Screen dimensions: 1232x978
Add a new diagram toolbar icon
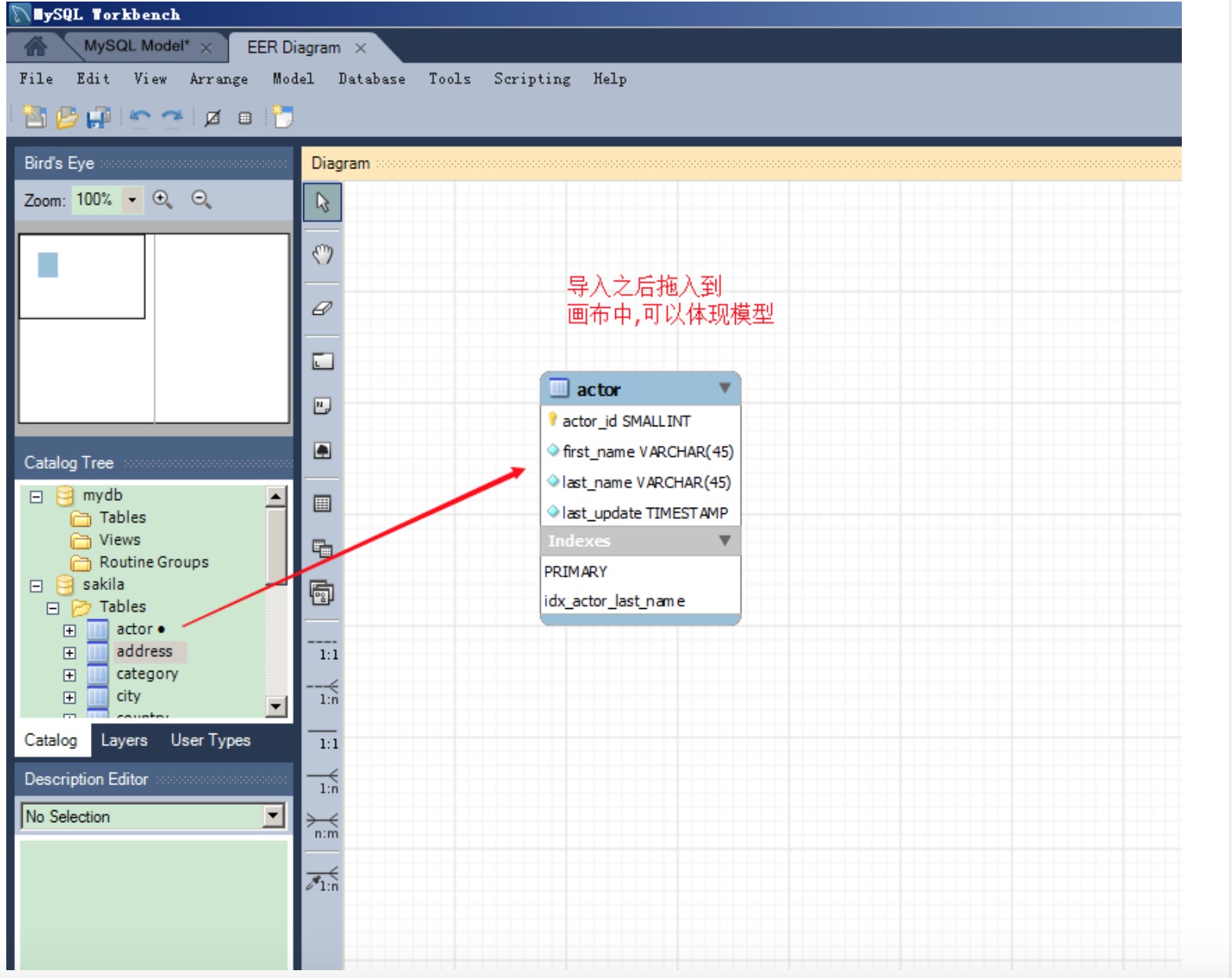click(282, 117)
